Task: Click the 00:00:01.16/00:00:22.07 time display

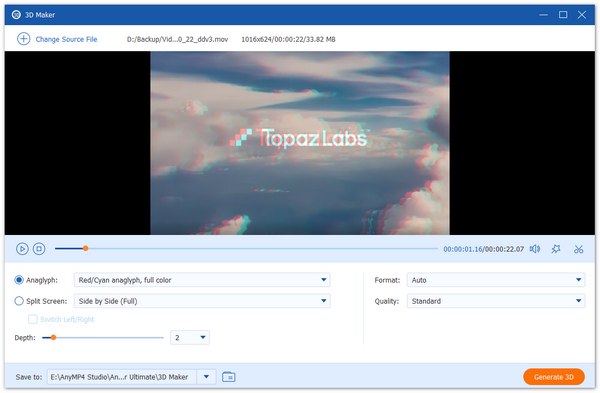Action: (x=484, y=249)
